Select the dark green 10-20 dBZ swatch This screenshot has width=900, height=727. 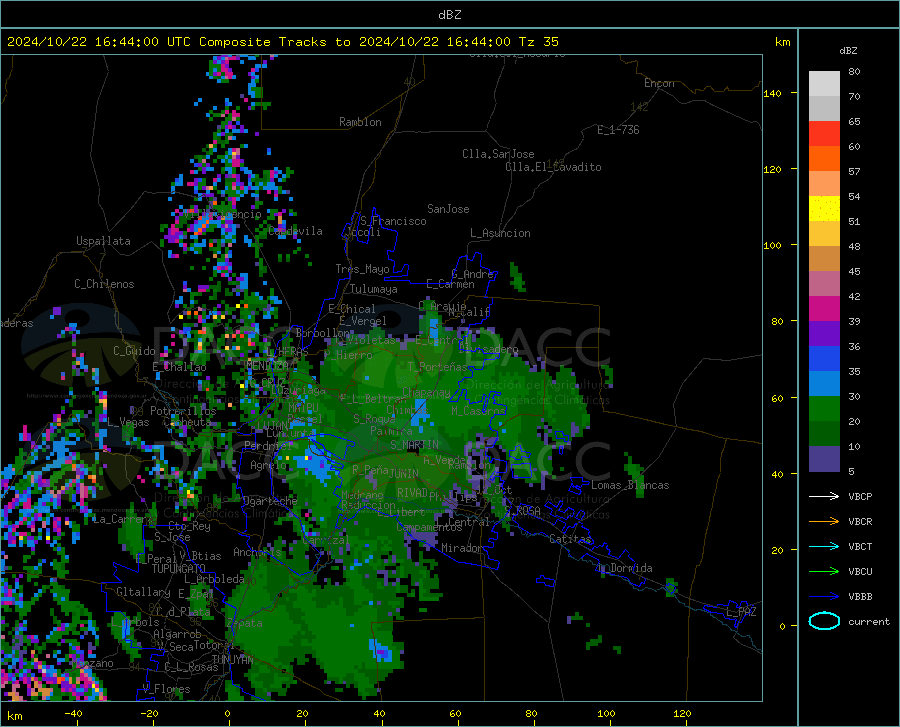click(x=824, y=434)
